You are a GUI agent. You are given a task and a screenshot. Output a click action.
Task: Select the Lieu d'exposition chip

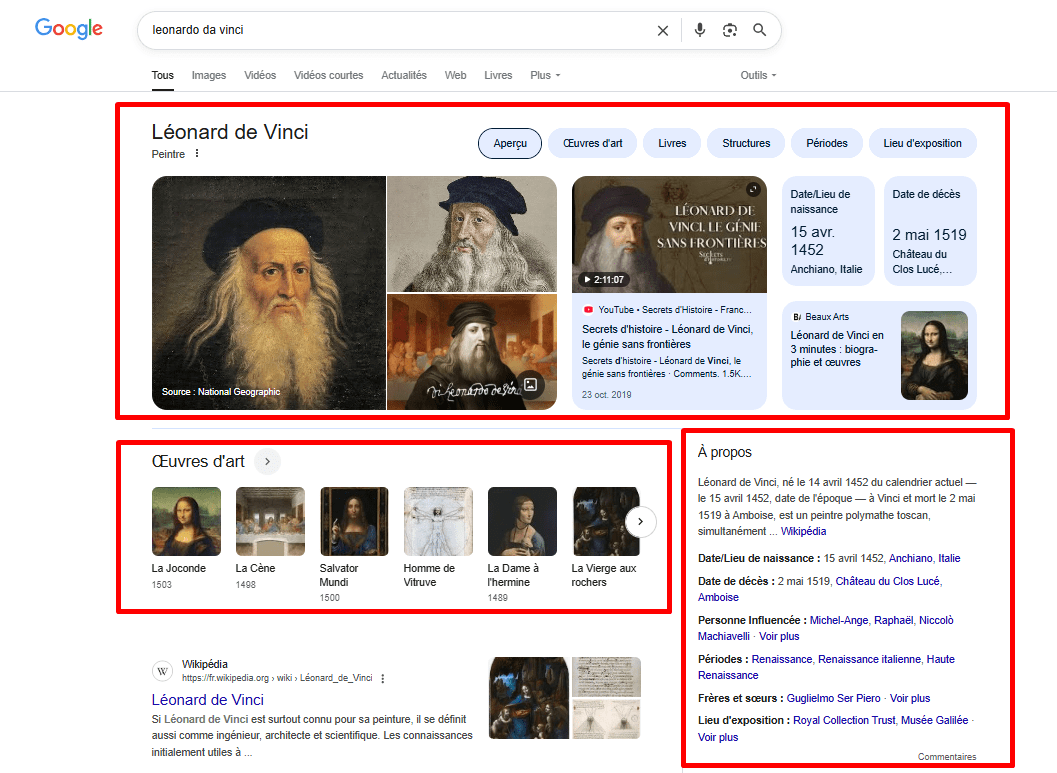pyautogui.click(x=923, y=144)
